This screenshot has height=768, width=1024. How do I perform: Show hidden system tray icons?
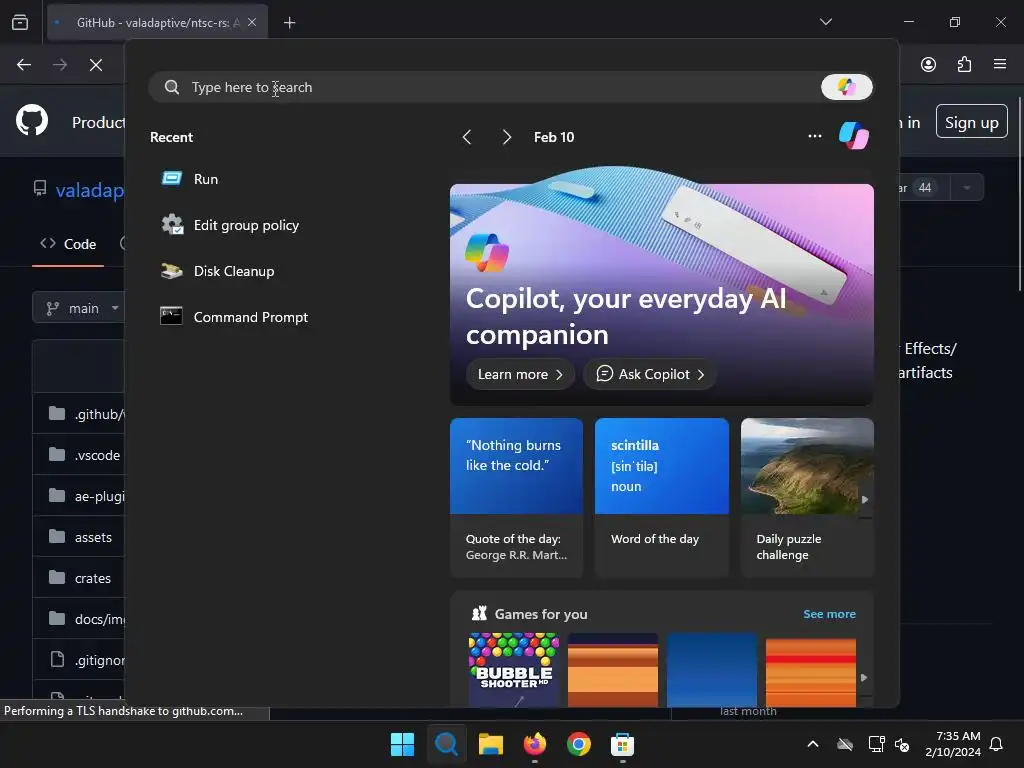click(x=813, y=744)
